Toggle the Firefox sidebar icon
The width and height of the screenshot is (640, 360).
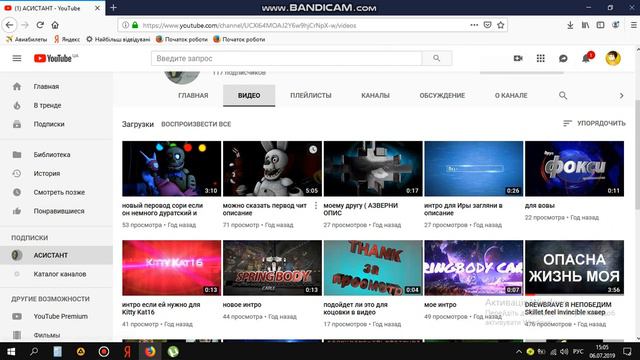(600, 25)
